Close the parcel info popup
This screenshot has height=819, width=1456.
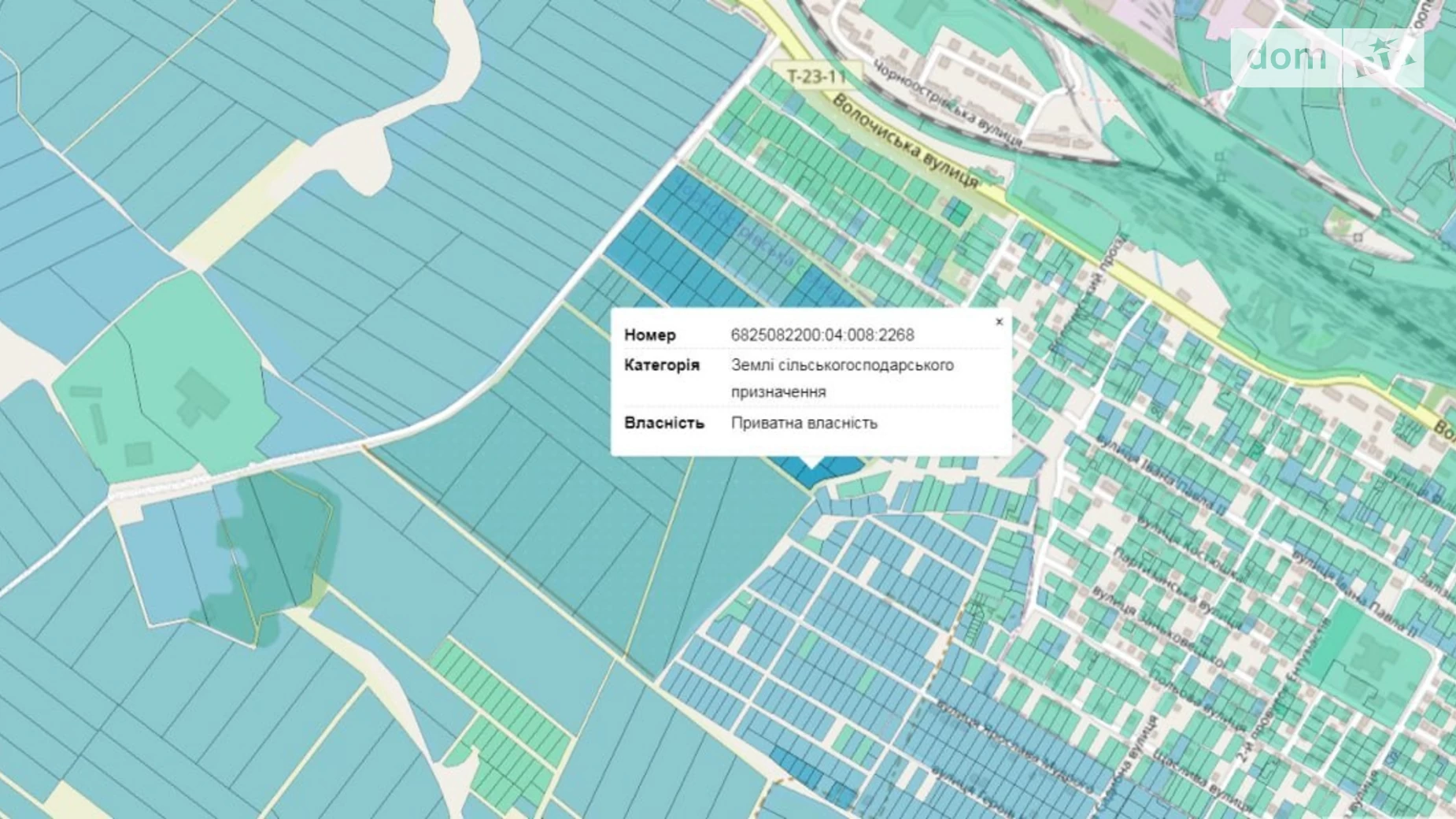tap(999, 321)
